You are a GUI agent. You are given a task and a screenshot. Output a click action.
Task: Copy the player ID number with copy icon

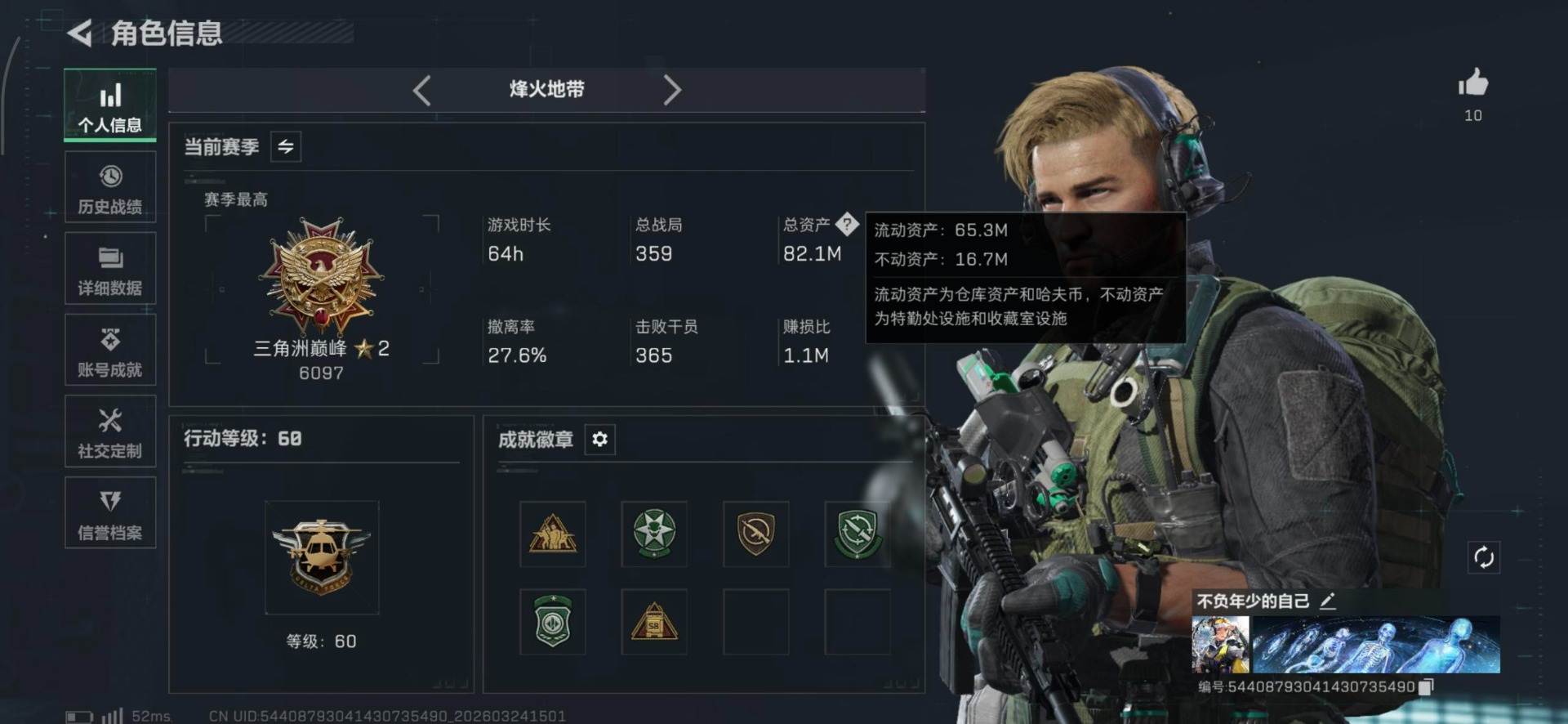1426,686
